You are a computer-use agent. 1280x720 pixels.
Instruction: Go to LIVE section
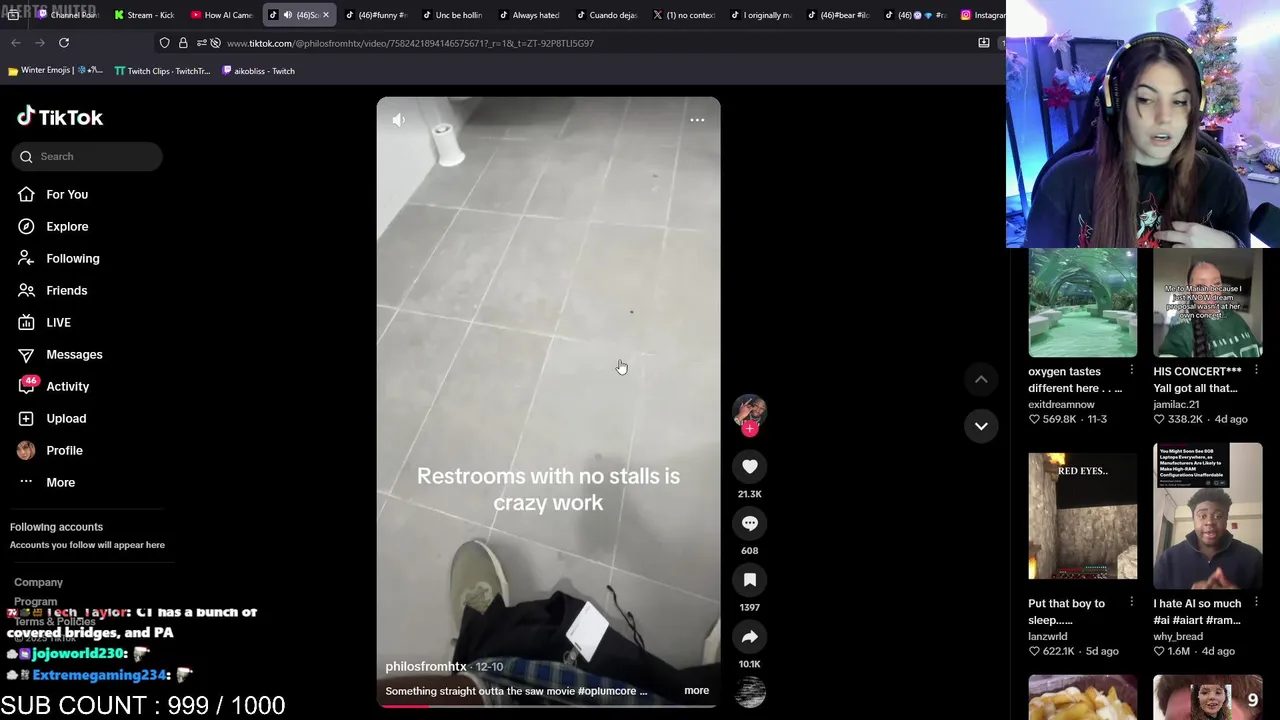click(x=58, y=322)
